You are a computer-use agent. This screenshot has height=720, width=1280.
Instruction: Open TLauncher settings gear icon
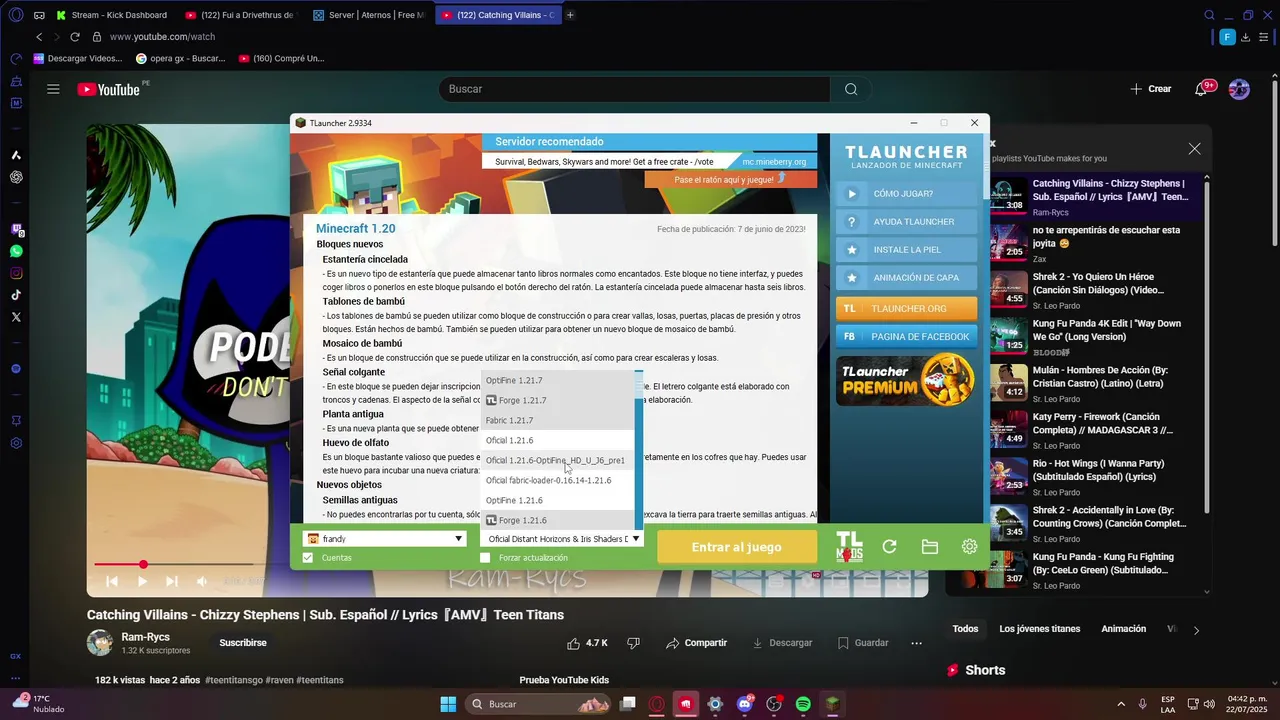[x=969, y=546]
